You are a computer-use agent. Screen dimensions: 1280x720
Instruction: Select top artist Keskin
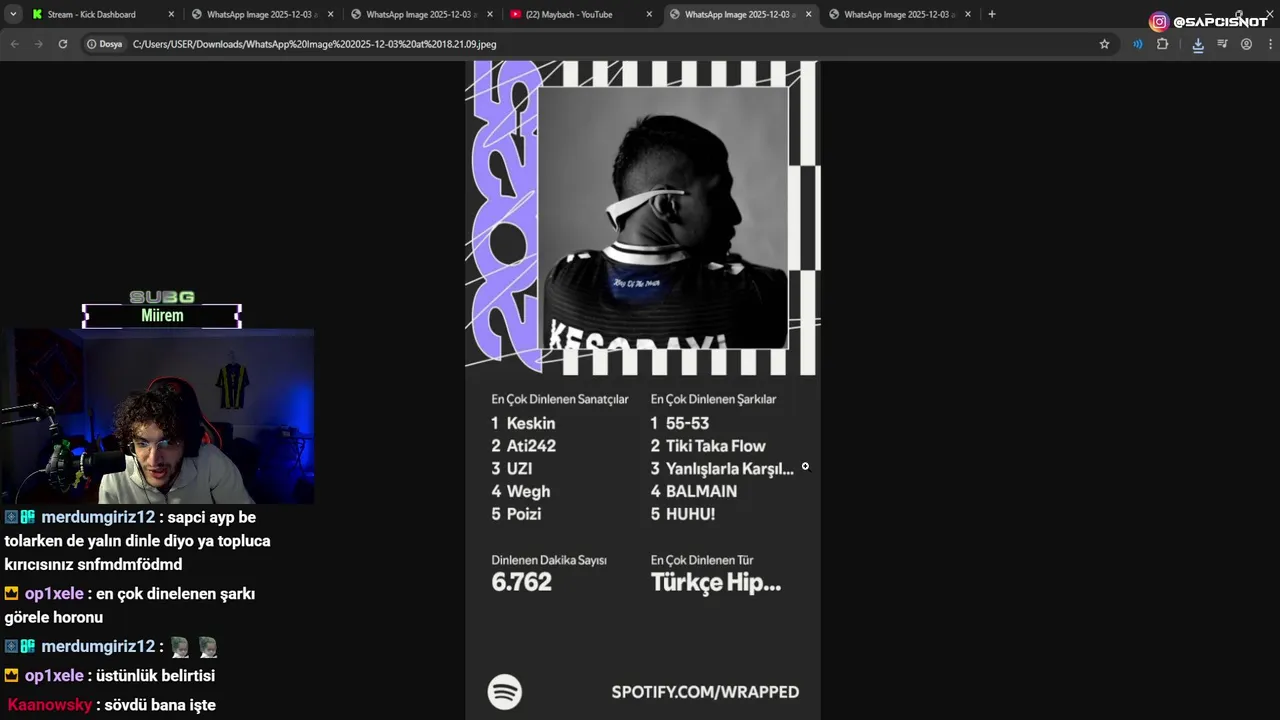(x=531, y=423)
